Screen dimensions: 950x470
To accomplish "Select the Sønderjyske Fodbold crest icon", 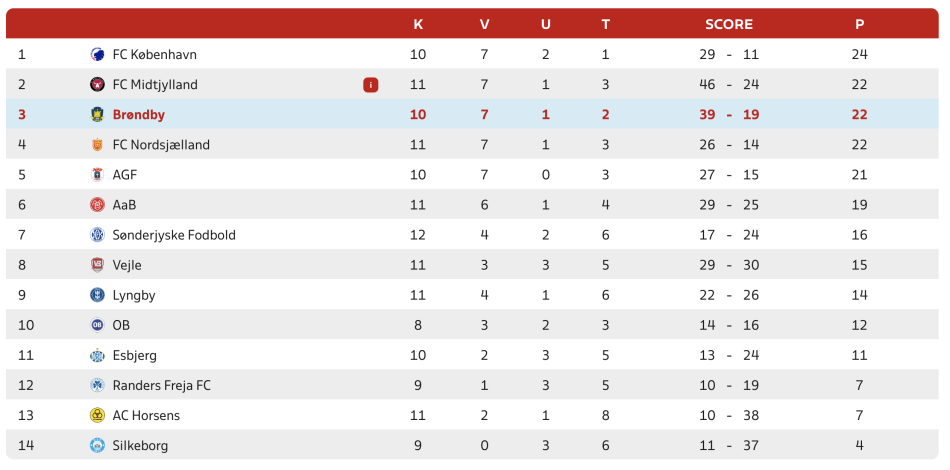I will click(98, 235).
